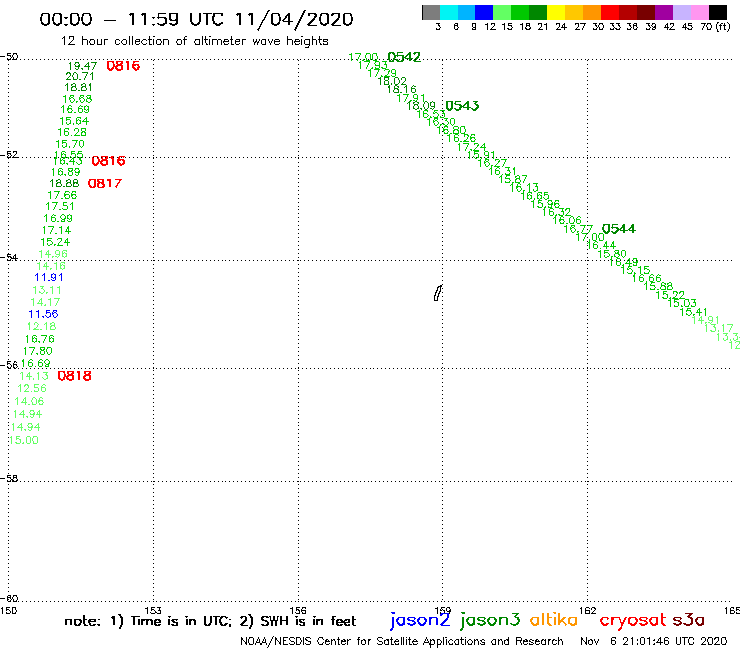Screen dimensions: 740x650
Task: Click the jason2 satellite legend label
Action: click(x=420, y=621)
